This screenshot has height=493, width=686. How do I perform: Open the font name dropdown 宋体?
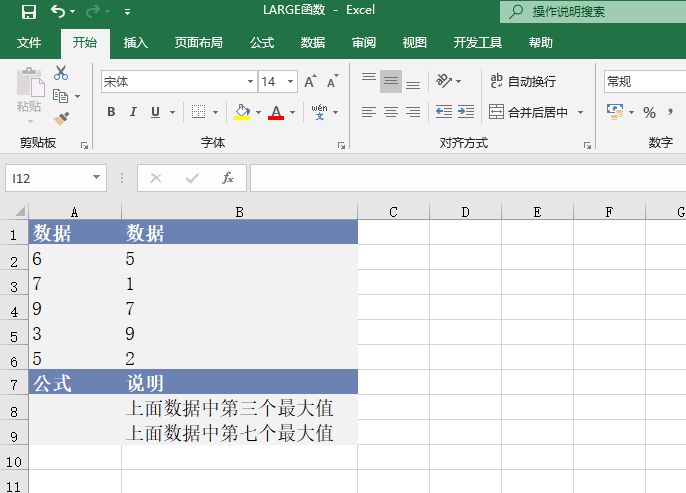click(178, 81)
